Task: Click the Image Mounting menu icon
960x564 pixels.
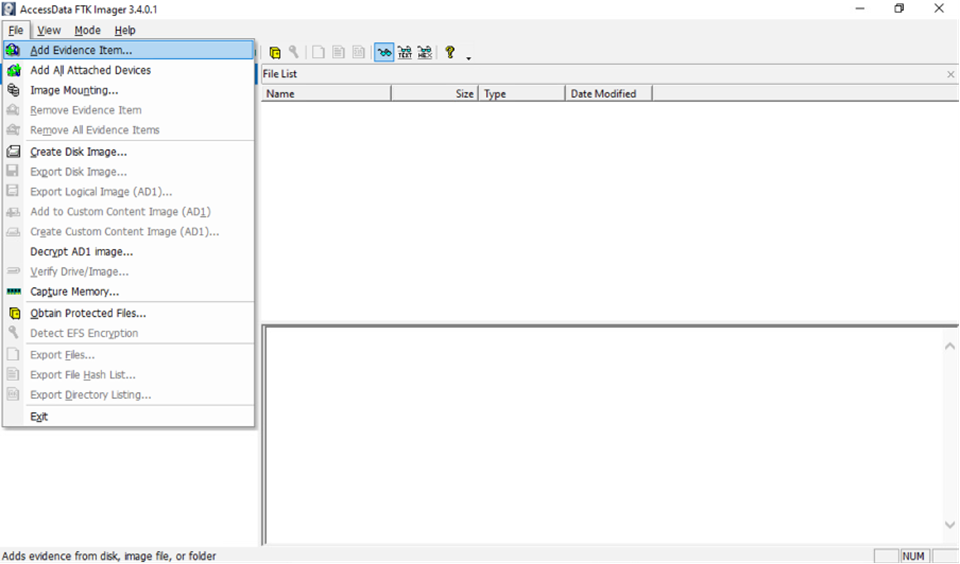Action: pyautogui.click(x=13, y=90)
